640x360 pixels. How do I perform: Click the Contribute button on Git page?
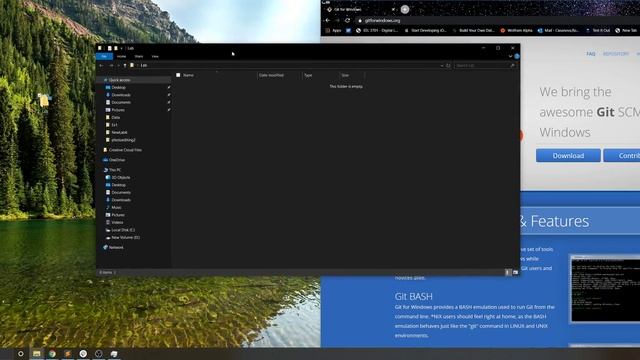pyautogui.click(x=622, y=156)
